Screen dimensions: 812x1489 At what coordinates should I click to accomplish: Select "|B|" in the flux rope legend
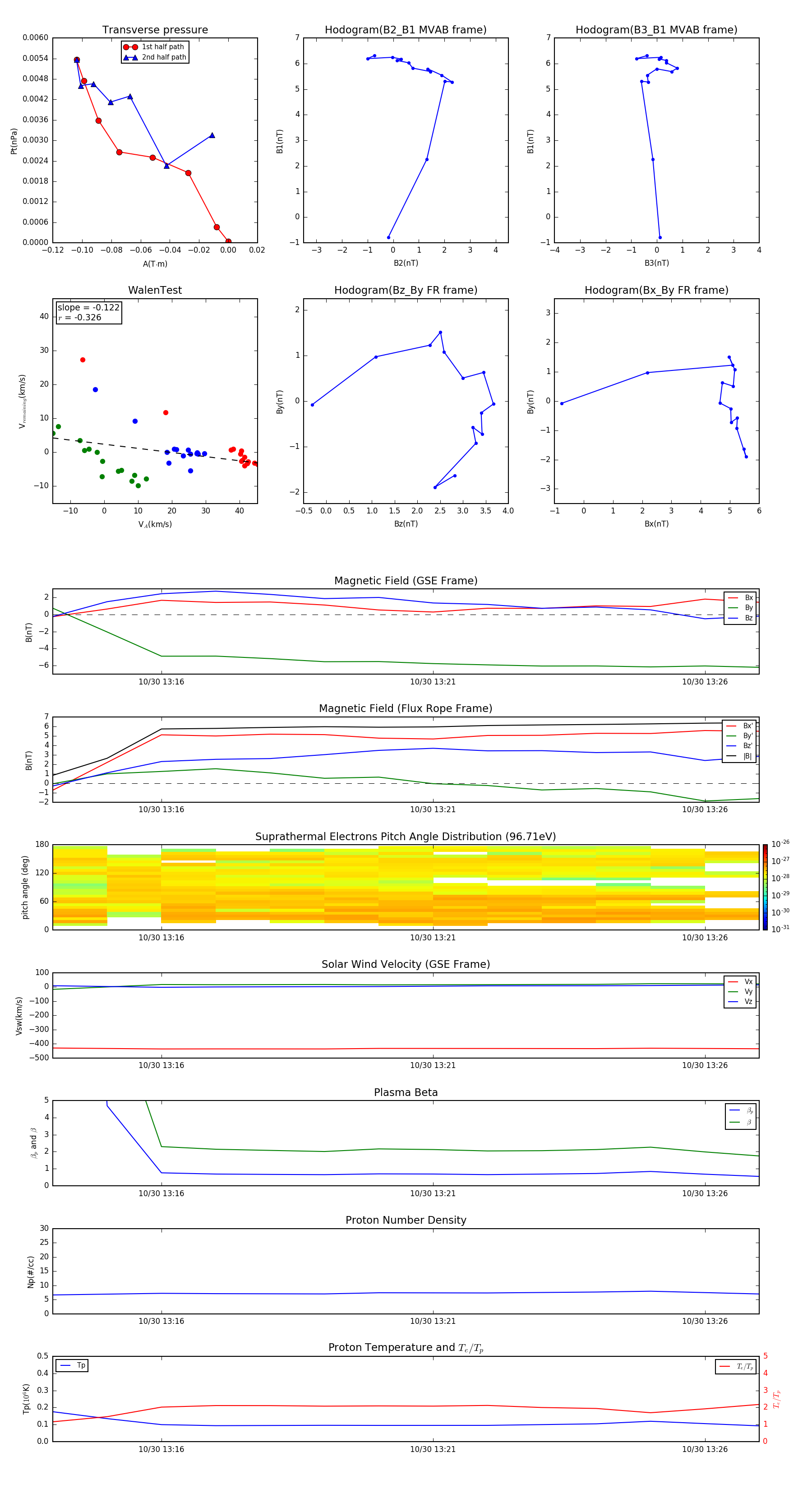click(x=739, y=756)
